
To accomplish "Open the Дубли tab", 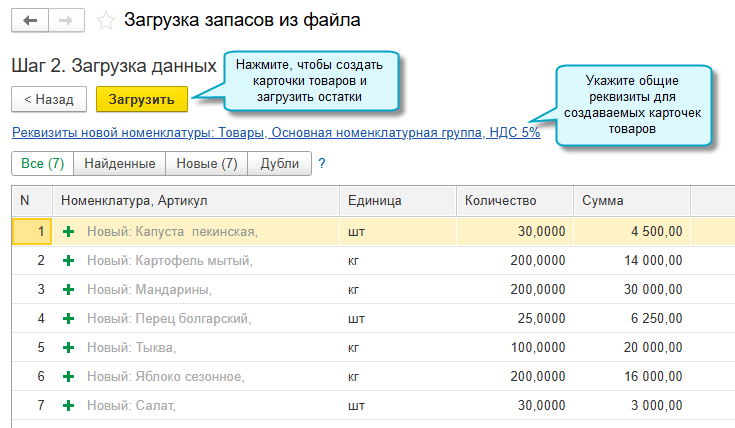I will click(x=279, y=163).
